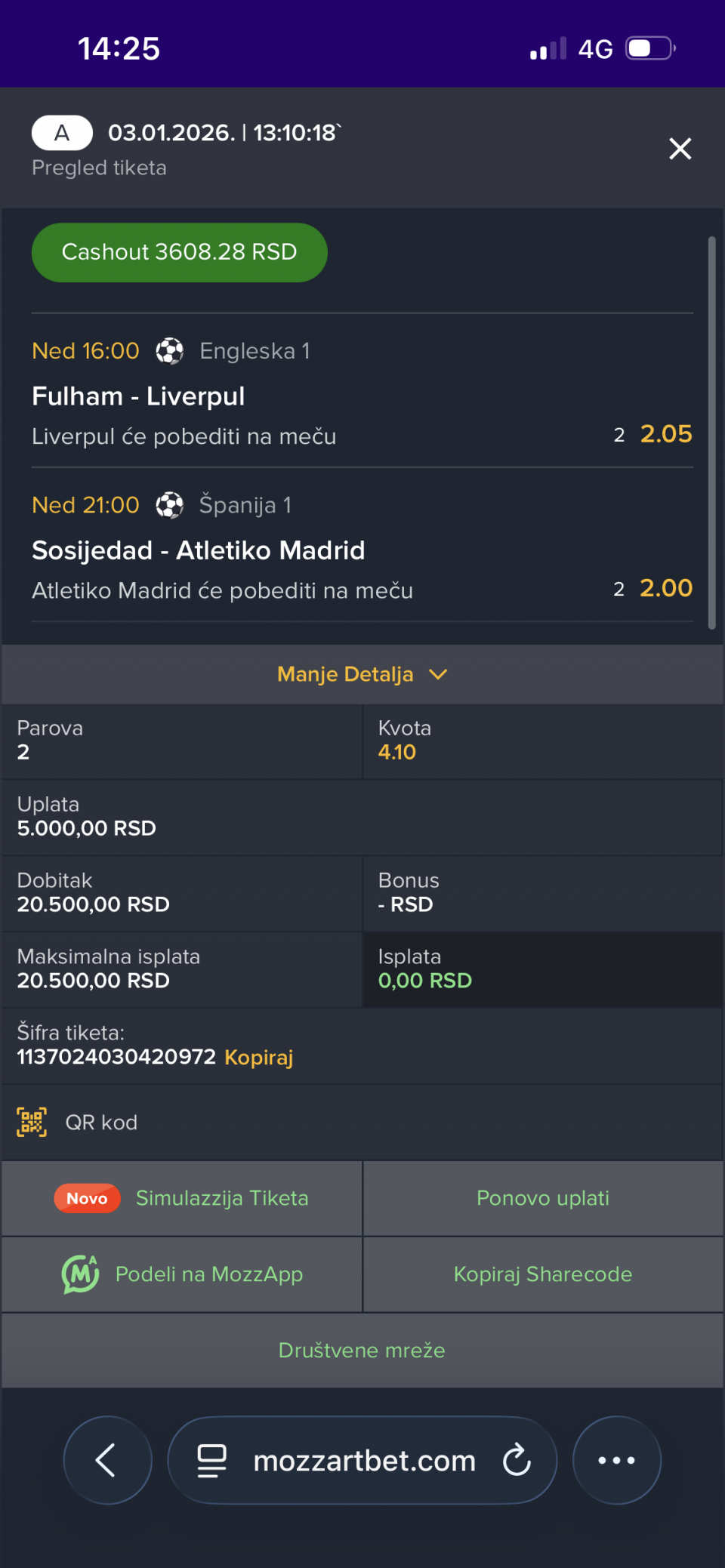Tap the page settings icon in address bar
The width and height of the screenshot is (725, 1568).
211,1460
